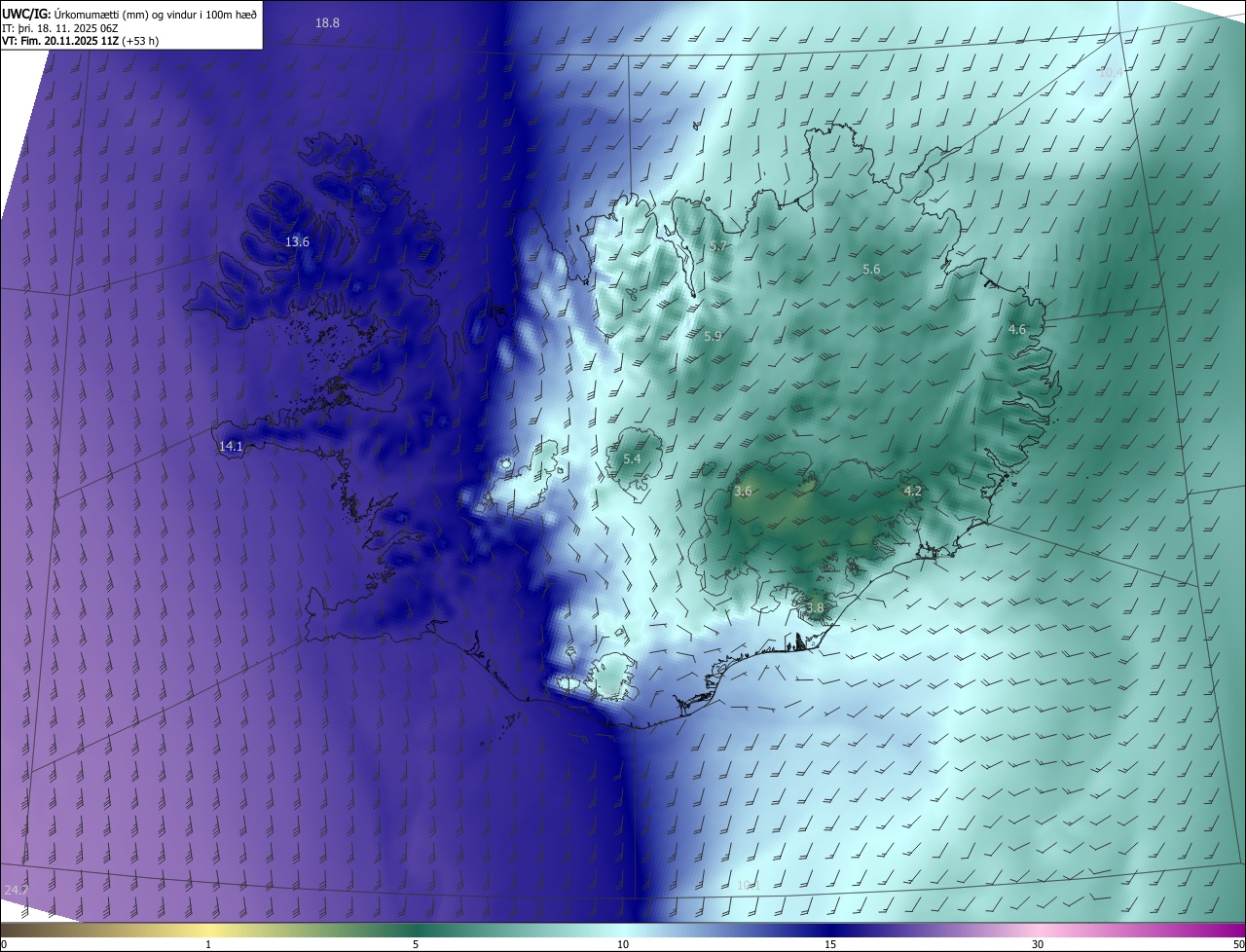Select the faint 24.7 value label
This screenshot has width=1246, height=952.
coord(17,890)
